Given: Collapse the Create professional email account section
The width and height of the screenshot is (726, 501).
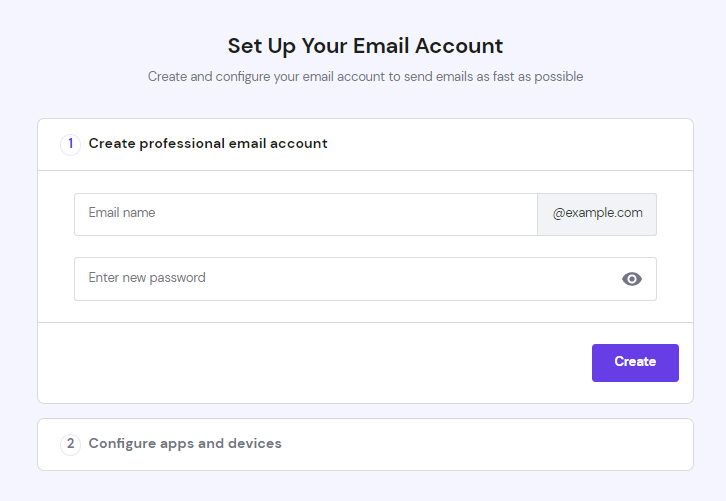Looking at the screenshot, I should tap(365, 144).
